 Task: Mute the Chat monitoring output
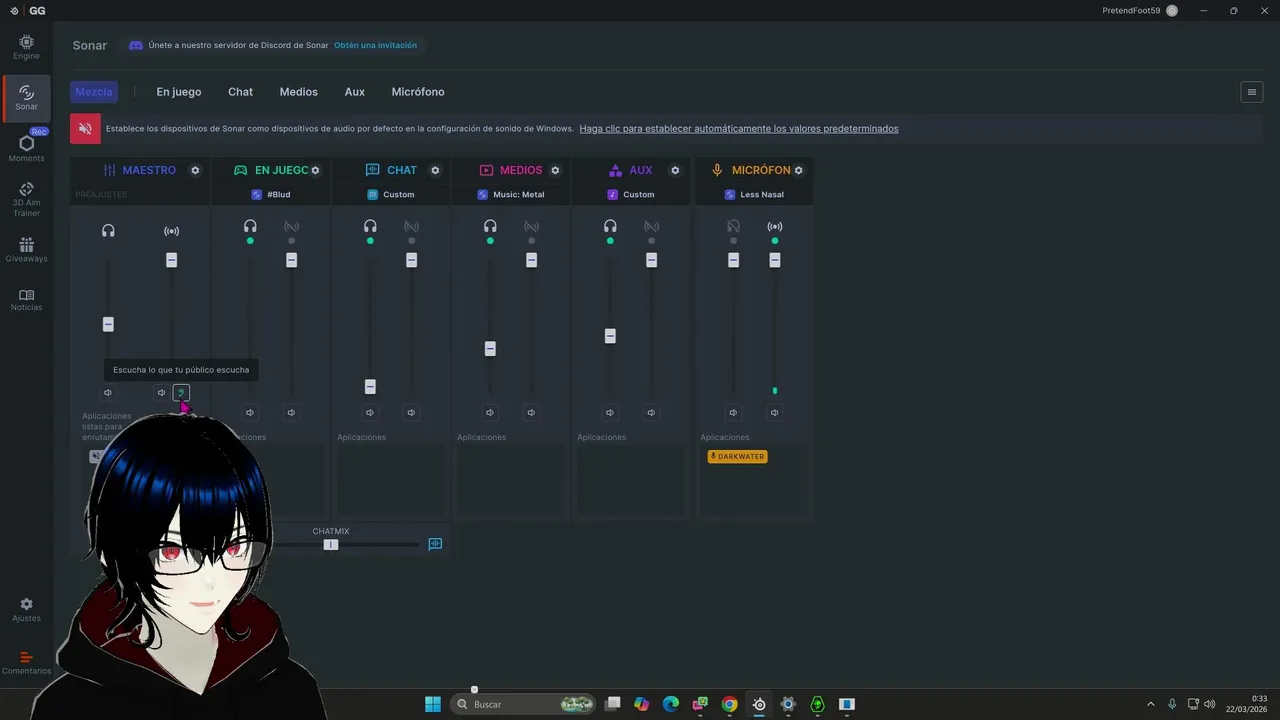coord(370,412)
